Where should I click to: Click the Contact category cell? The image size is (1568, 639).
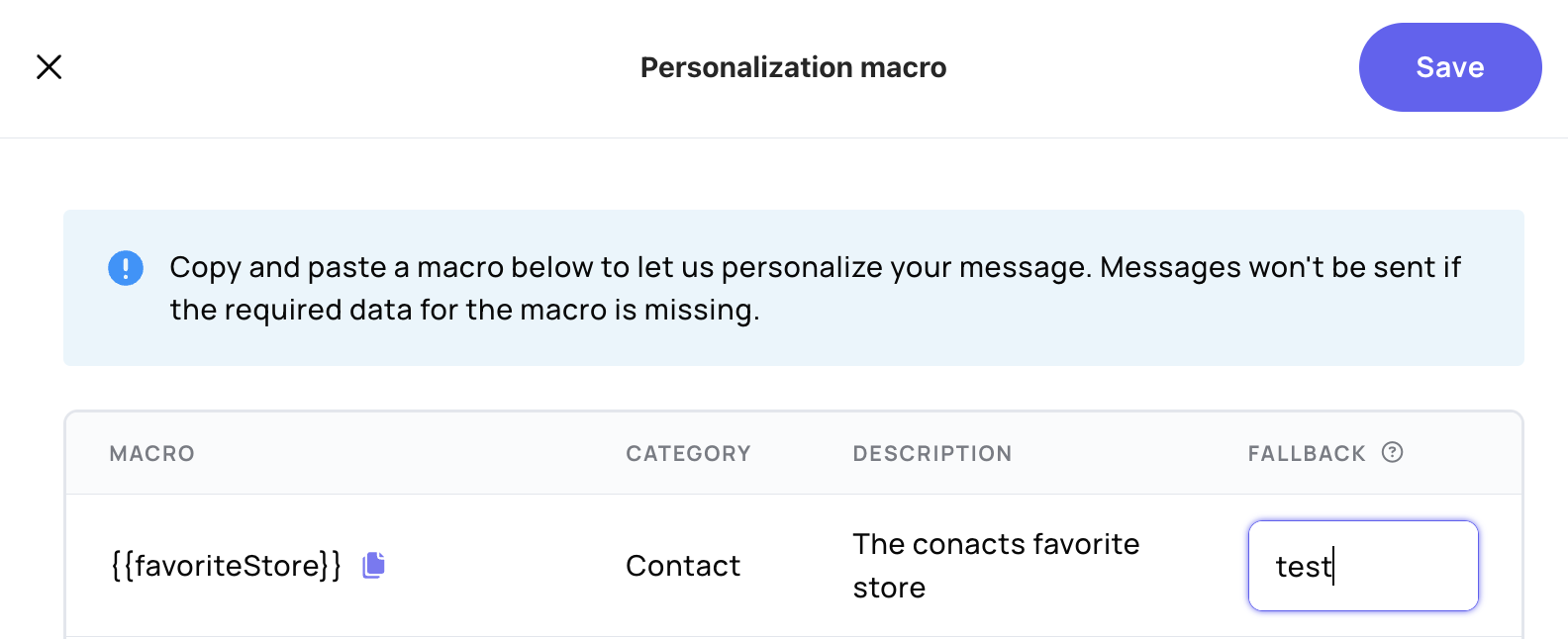(x=683, y=566)
